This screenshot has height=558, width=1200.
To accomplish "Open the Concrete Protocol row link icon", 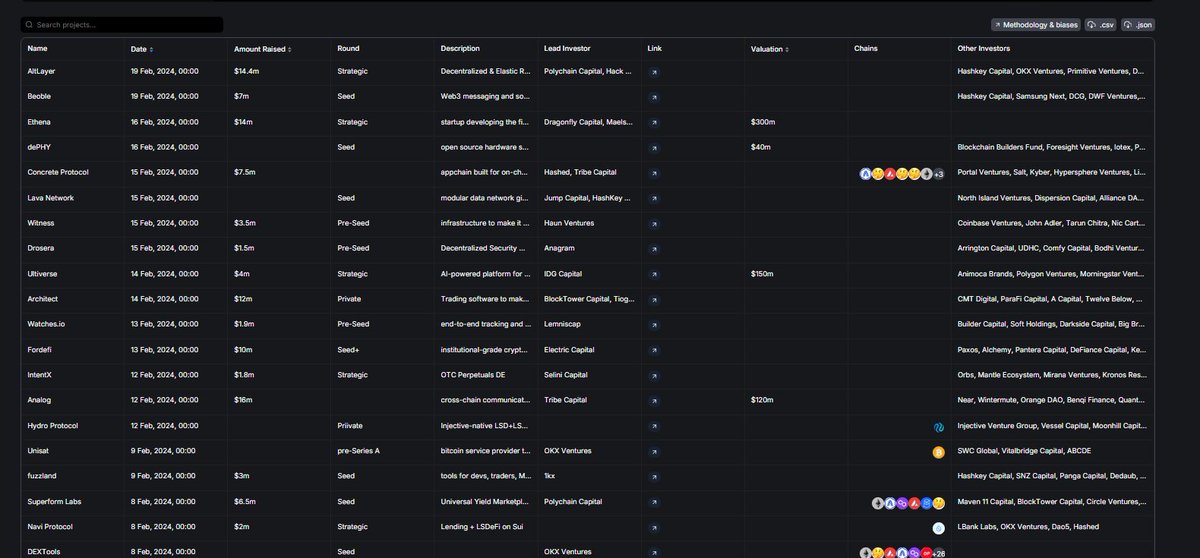I will tap(654, 173).
